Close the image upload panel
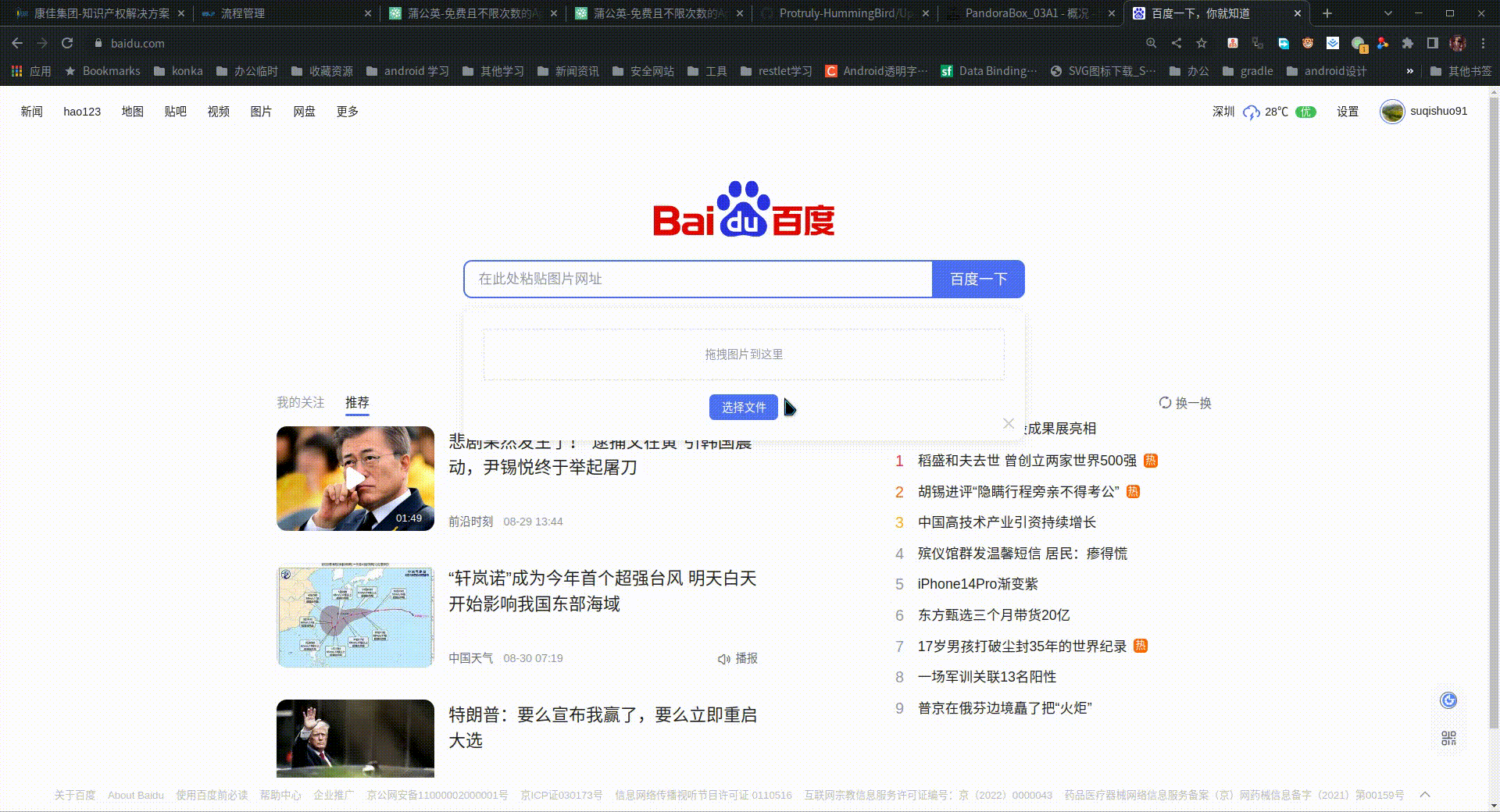Viewport: 1500px width, 812px height. click(x=1009, y=423)
